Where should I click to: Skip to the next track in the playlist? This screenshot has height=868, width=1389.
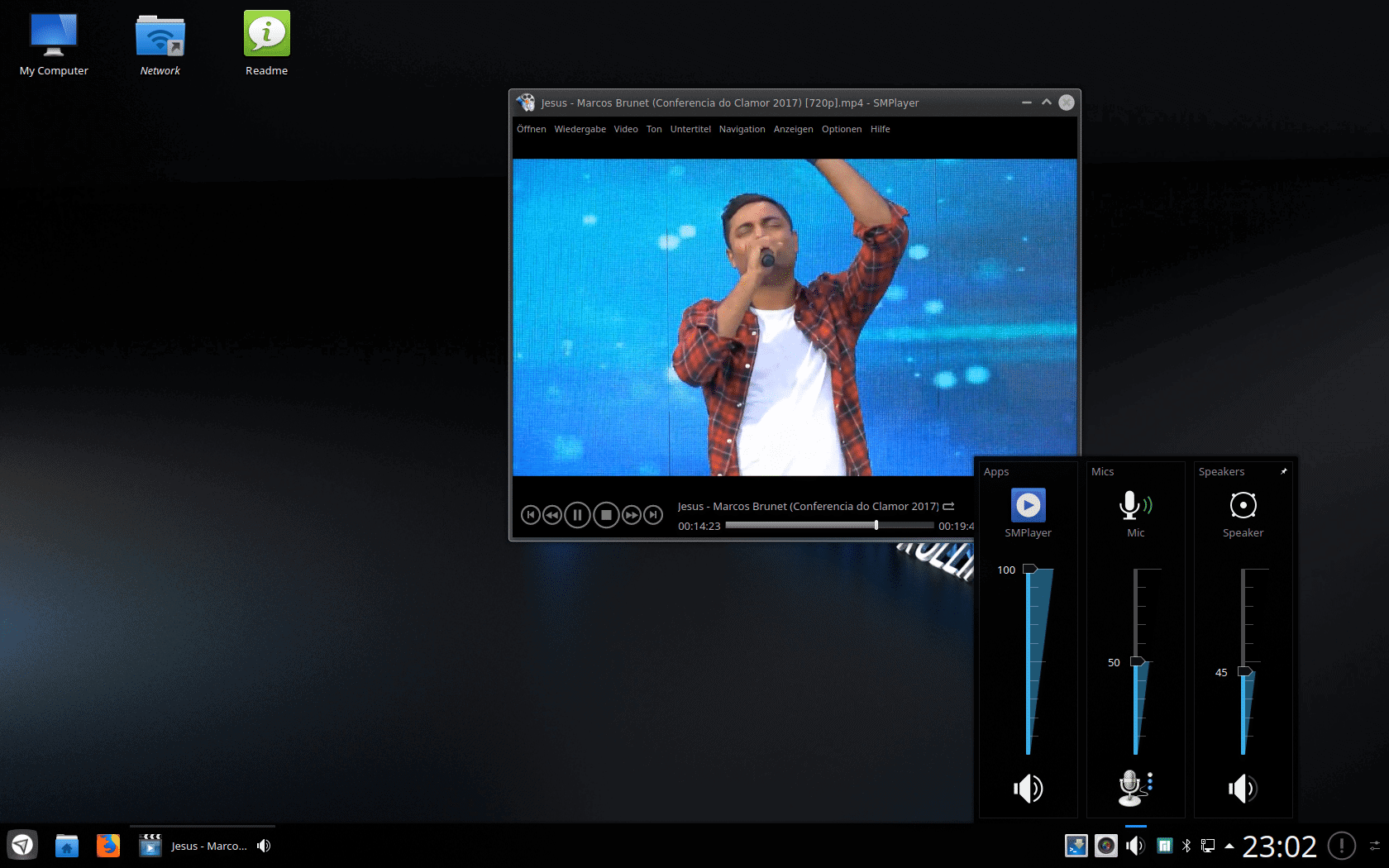(653, 515)
